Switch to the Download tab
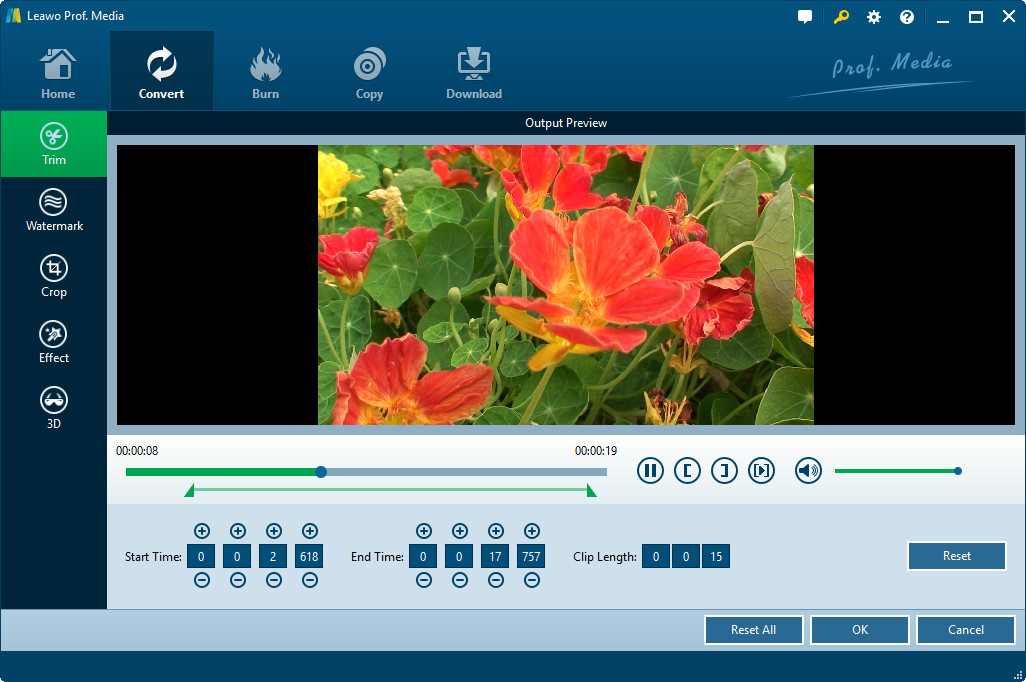1026x682 pixels. click(473, 70)
